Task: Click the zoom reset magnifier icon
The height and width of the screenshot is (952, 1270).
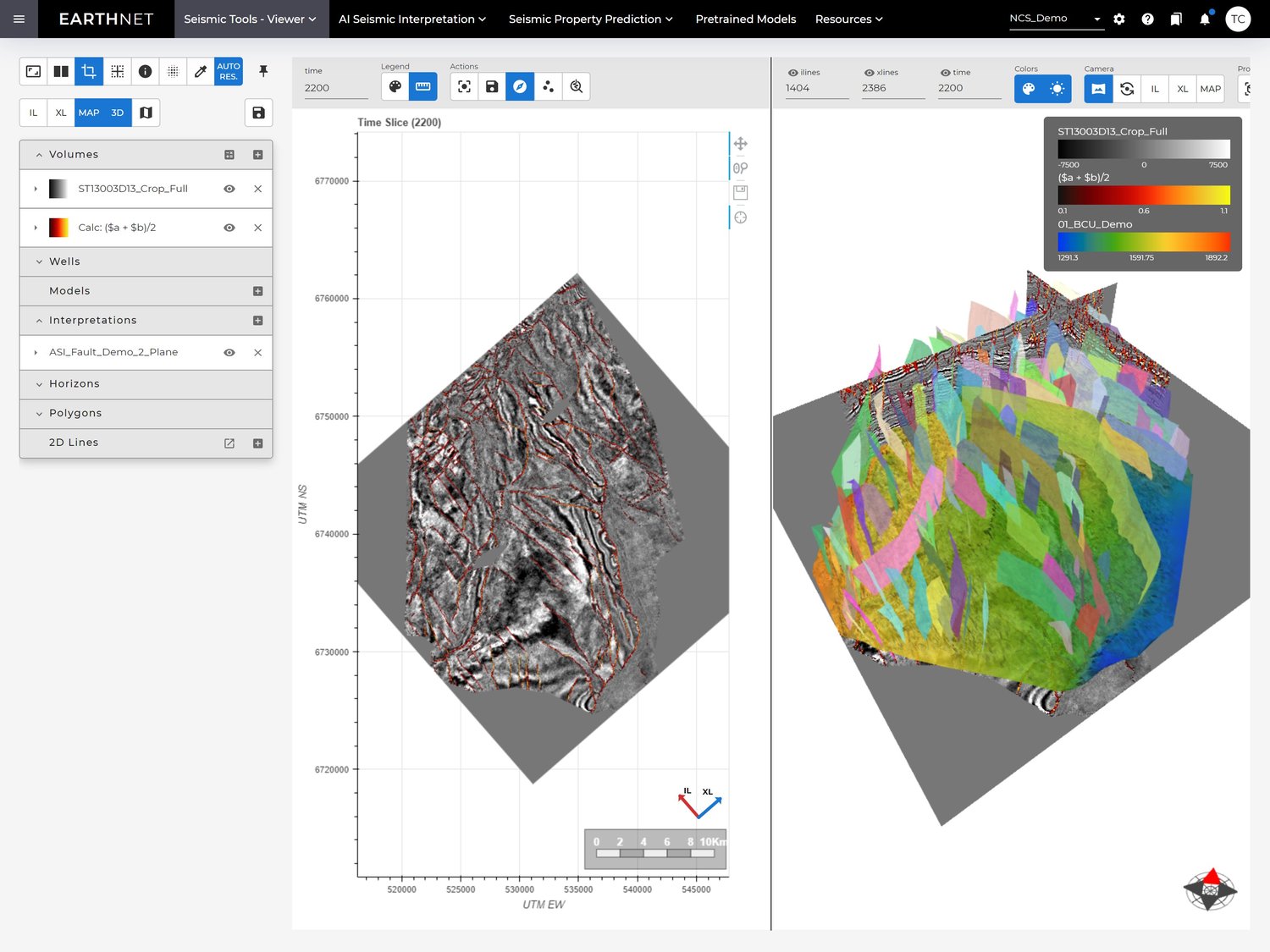Action: [576, 86]
